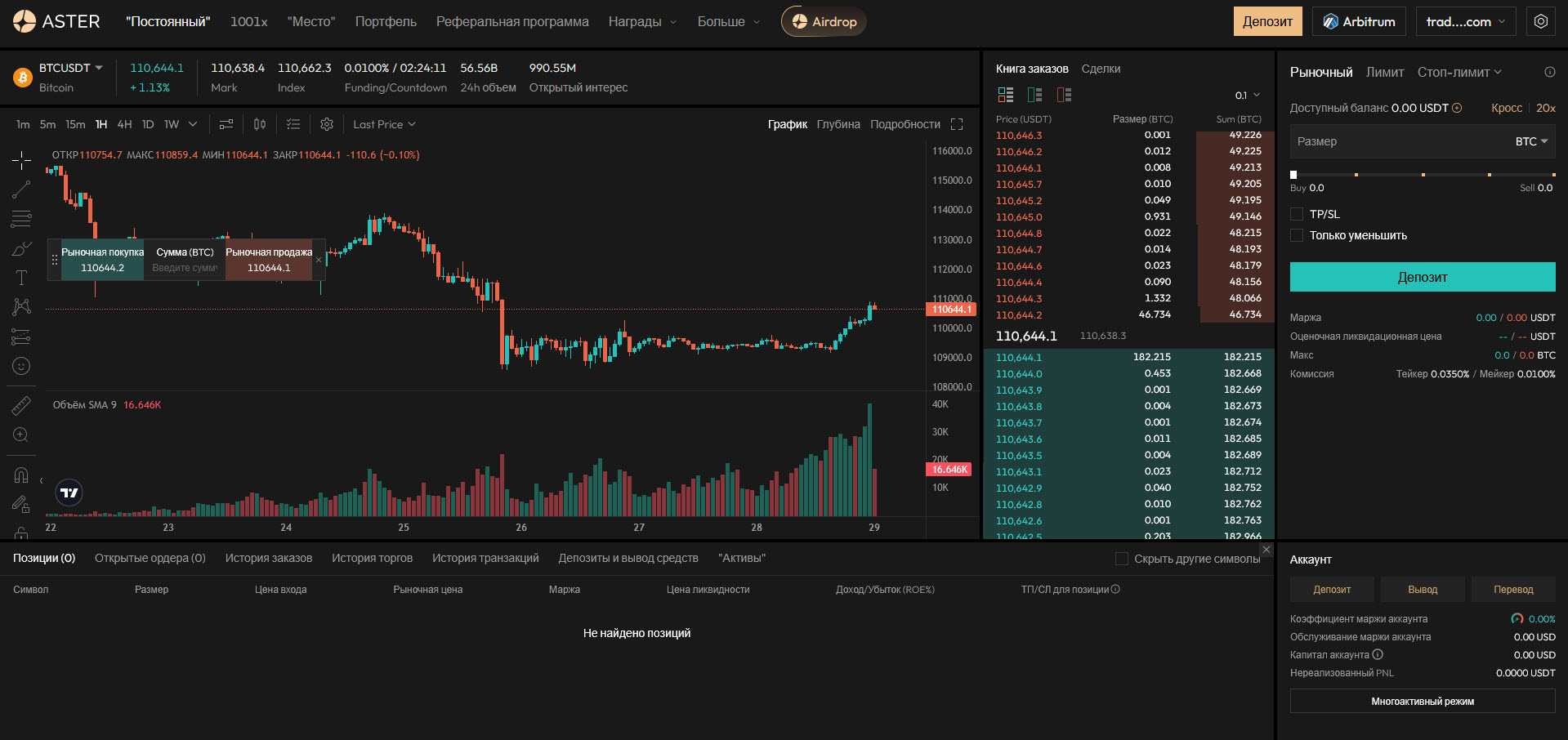Open the Last Price dropdown
The height and width of the screenshot is (740, 1568).
(x=384, y=124)
